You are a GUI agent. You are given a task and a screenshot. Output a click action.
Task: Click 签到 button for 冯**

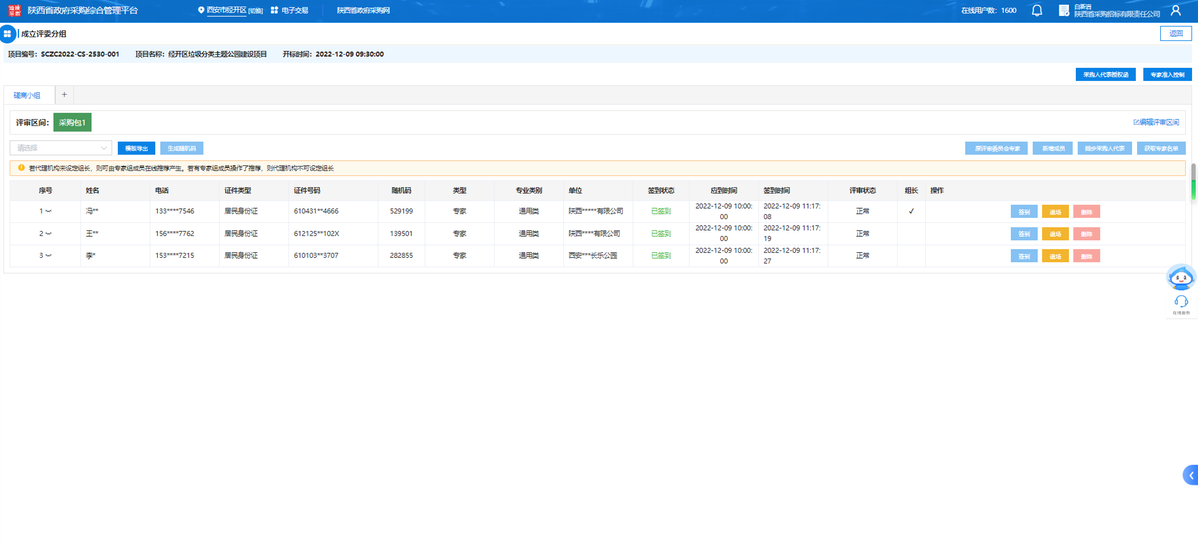(1024, 212)
